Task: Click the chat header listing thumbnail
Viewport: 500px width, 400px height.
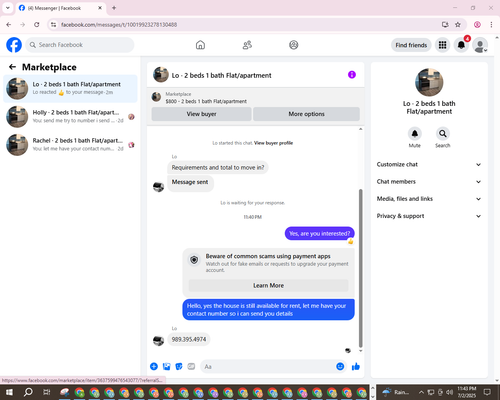Action: (x=161, y=75)
